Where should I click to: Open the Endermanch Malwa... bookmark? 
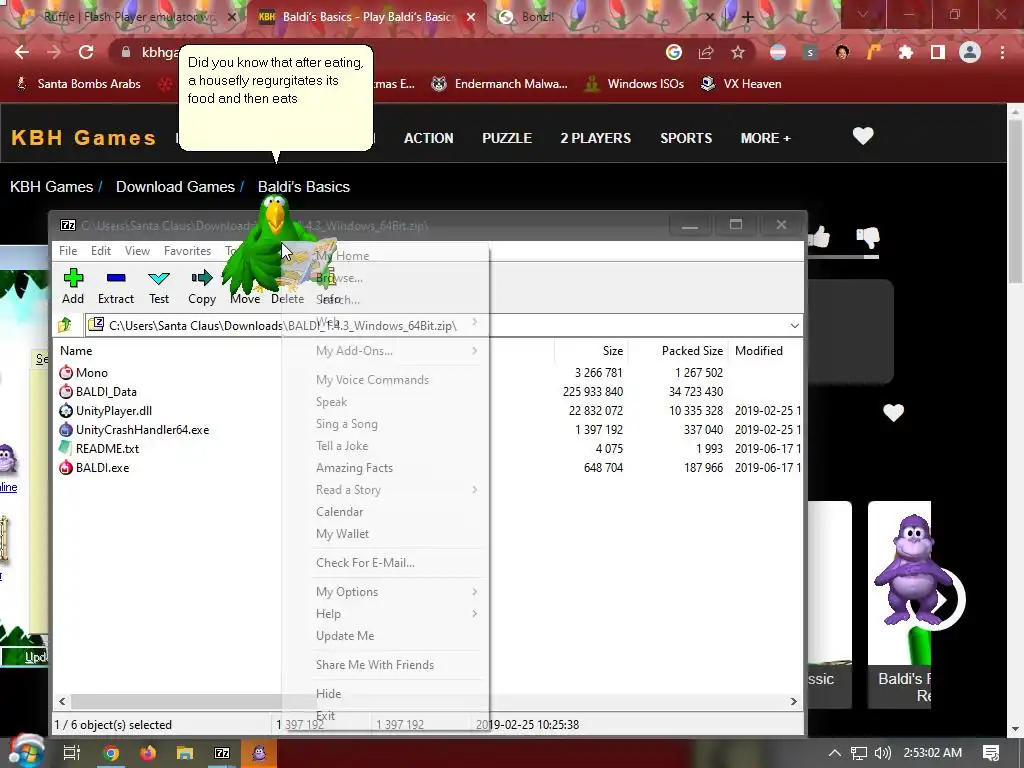(499, 84)
